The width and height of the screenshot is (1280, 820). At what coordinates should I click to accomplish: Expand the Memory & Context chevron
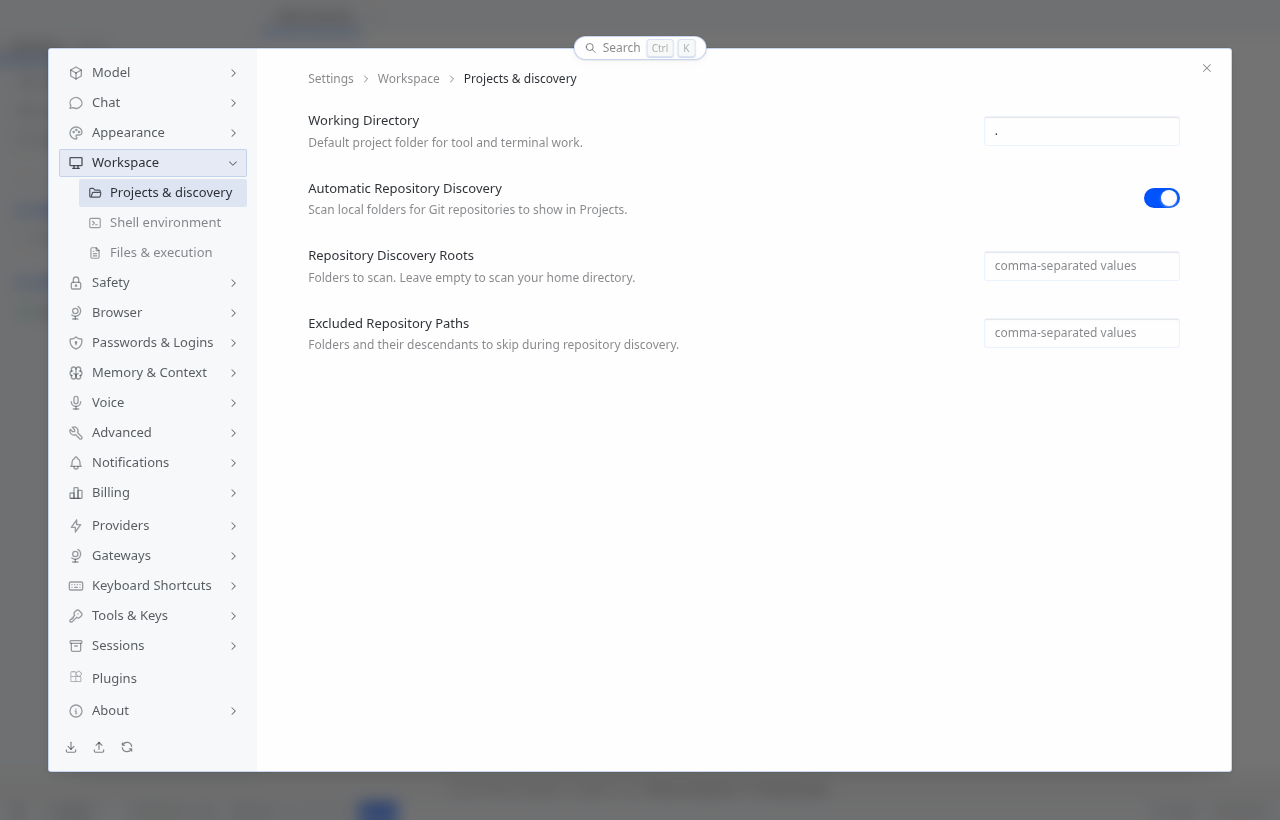233,373
